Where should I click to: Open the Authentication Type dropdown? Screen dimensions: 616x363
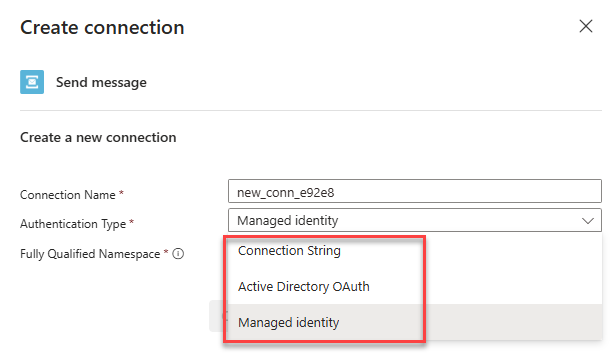tap(414, 220)
